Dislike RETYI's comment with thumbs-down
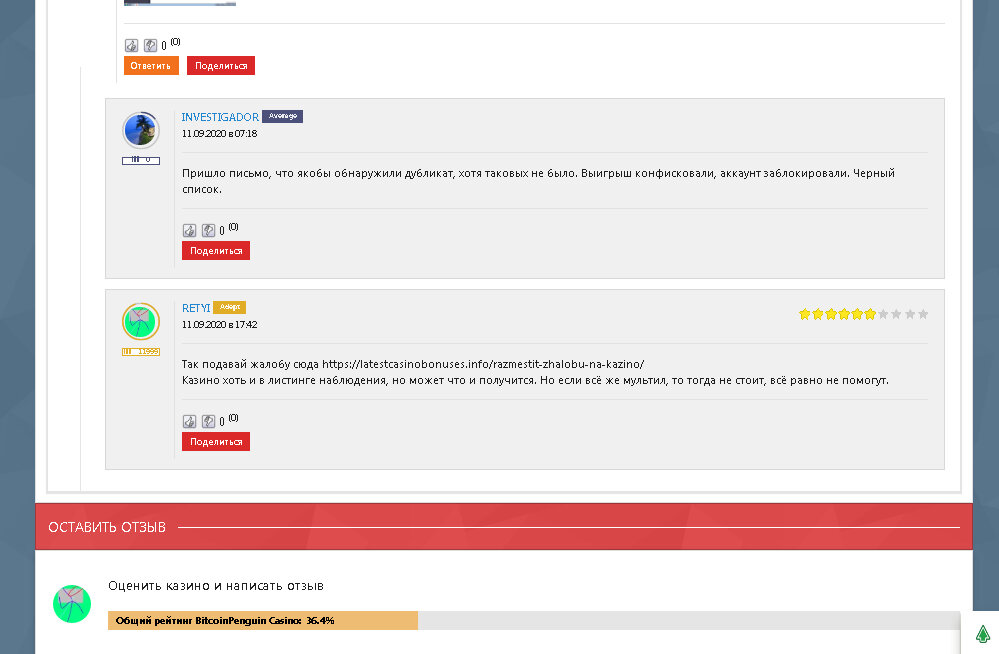Screen dimensions: 999x654 tap(208, 421)
